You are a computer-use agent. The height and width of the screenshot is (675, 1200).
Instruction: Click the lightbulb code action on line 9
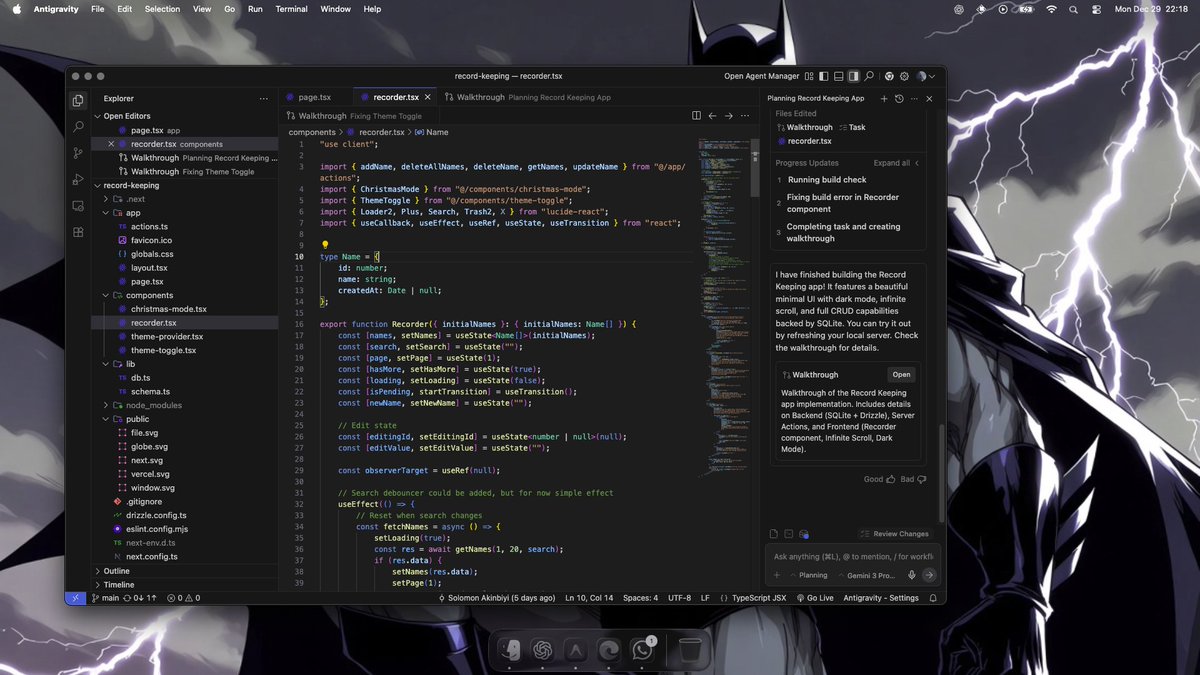coord(325,245)
